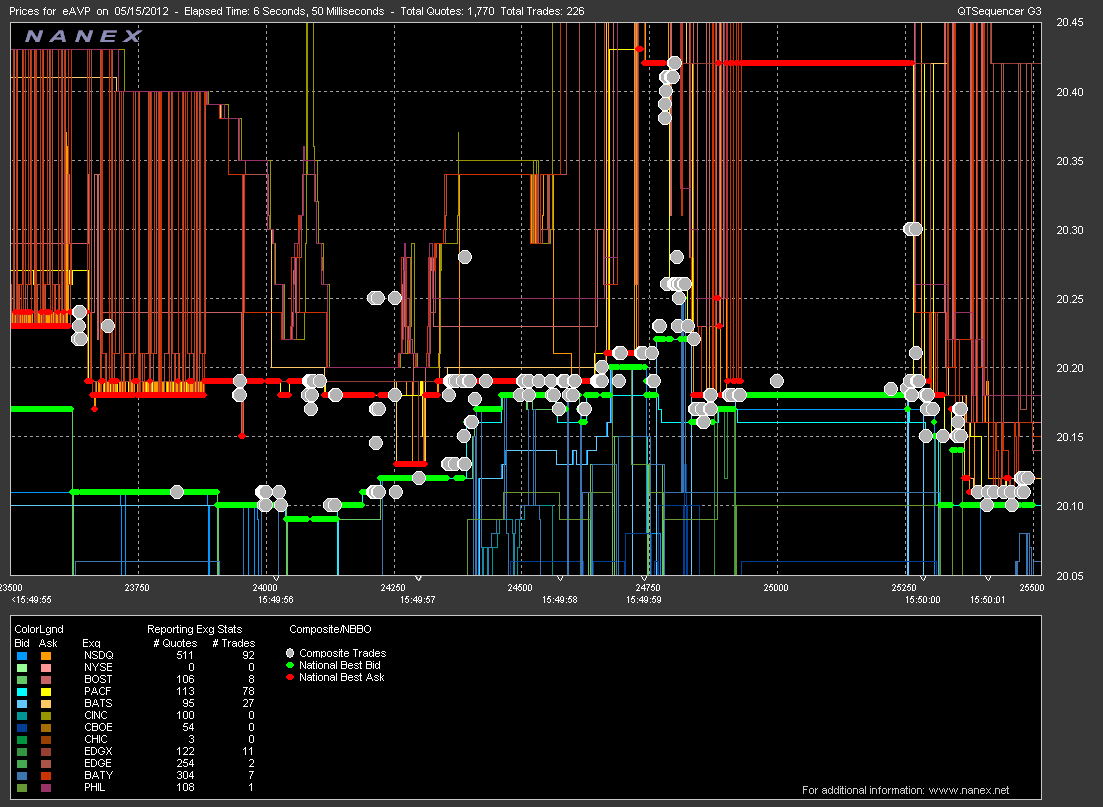
Task: Click the BOST exchange label
Action: coord(98,679)
